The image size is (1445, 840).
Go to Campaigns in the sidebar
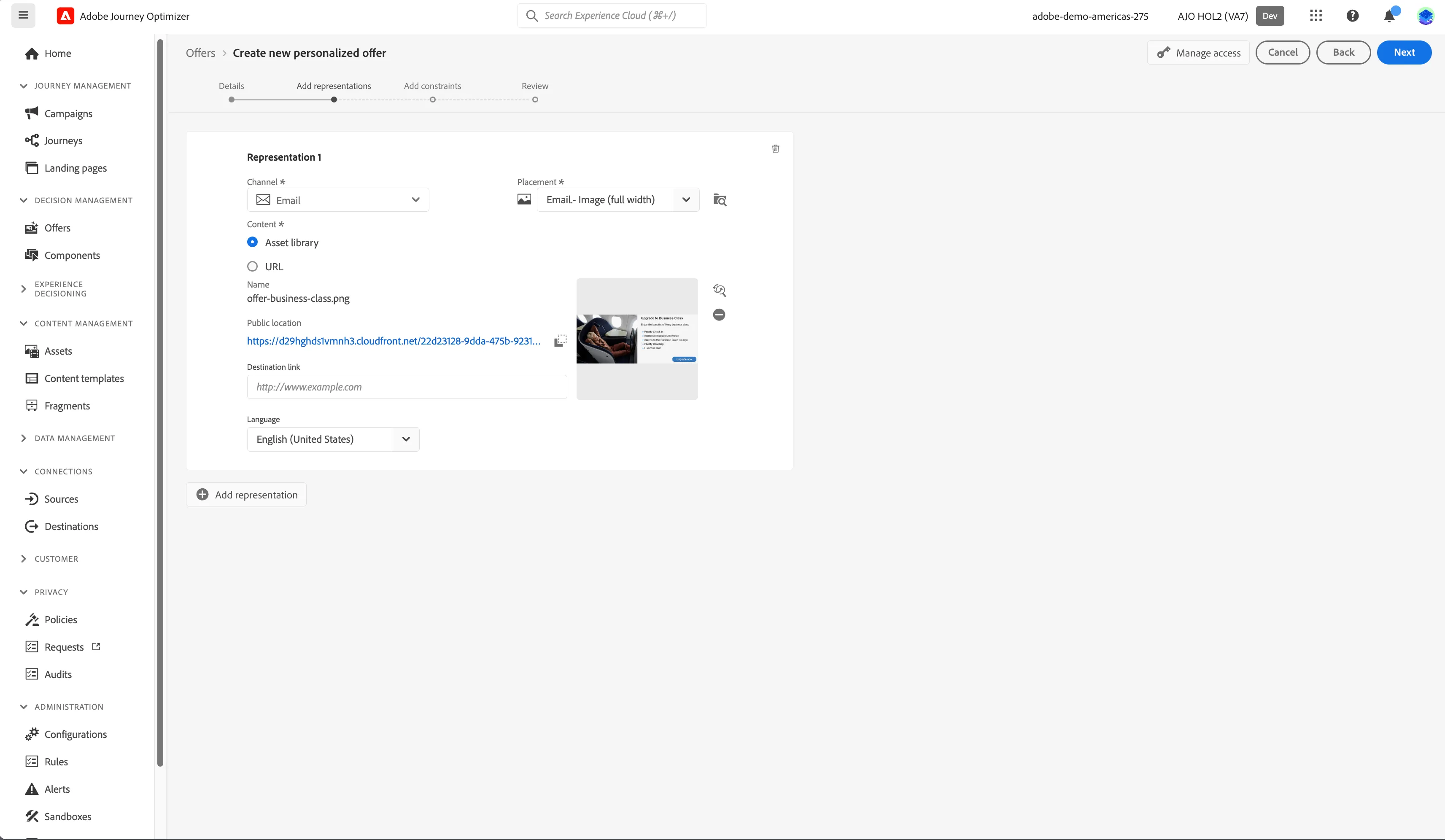(x=68, y=113)
